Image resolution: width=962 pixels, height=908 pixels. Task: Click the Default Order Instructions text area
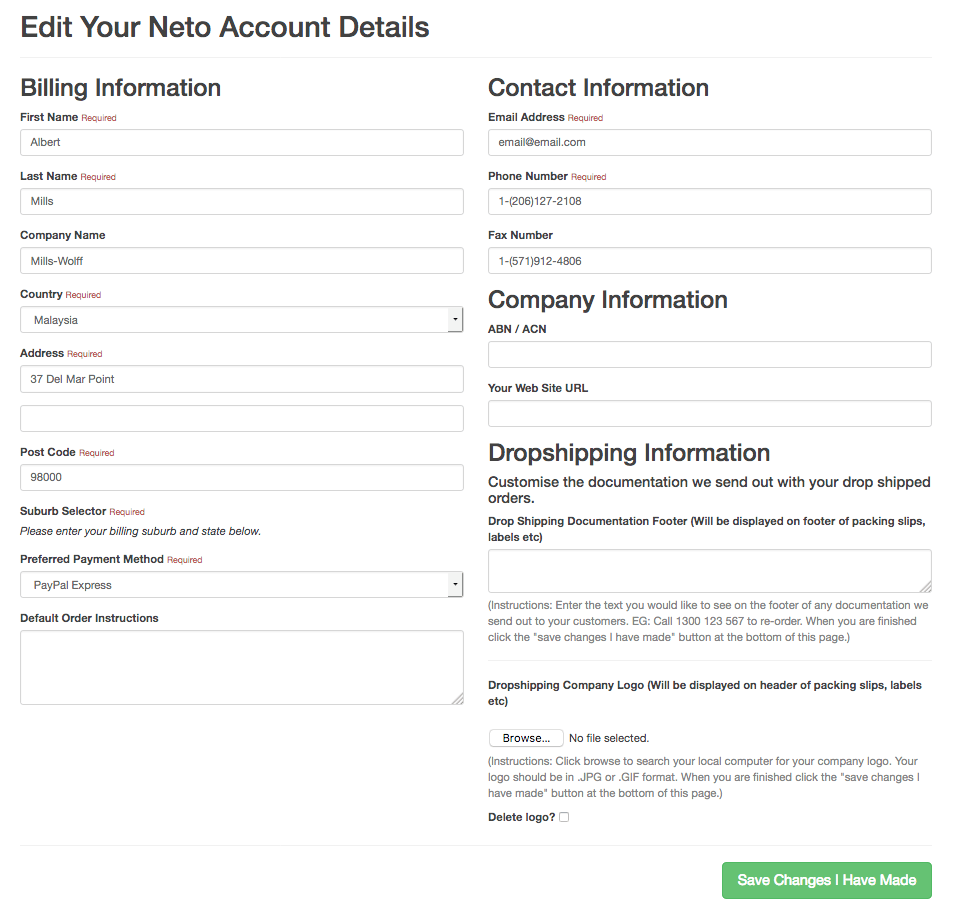coord(242,668)
